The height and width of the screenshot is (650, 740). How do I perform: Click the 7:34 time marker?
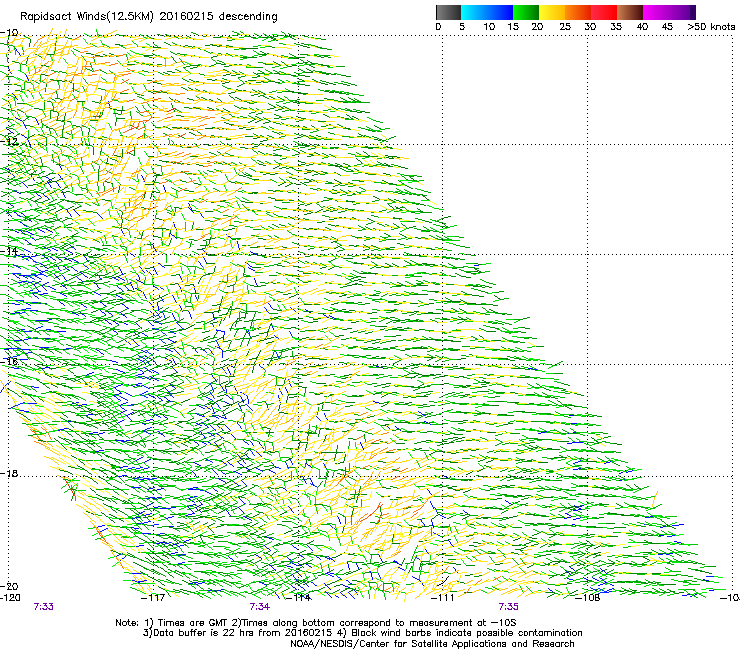[x=260, y=607]
